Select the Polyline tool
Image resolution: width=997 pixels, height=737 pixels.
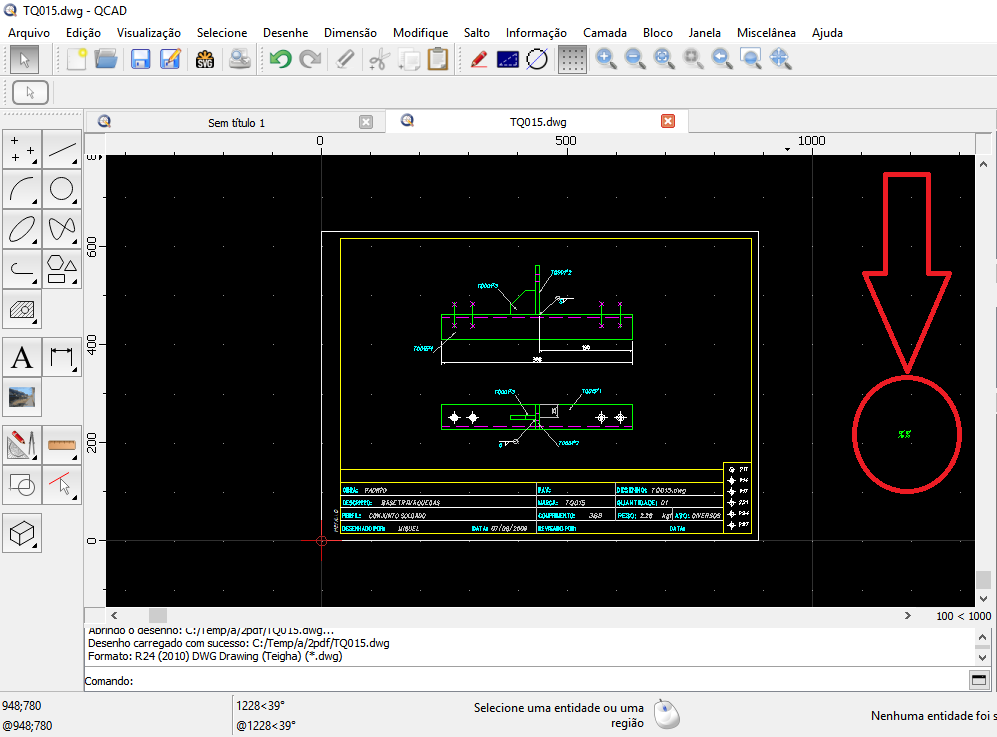[x=22, y=270]
